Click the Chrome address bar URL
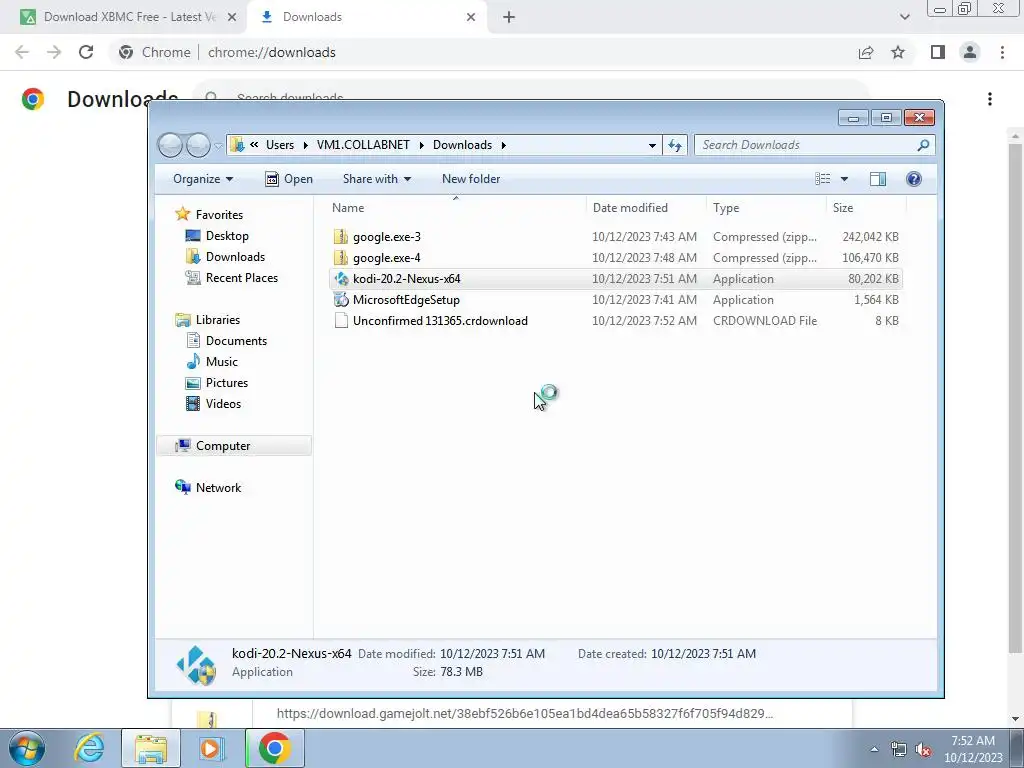 tap(272, 52)
